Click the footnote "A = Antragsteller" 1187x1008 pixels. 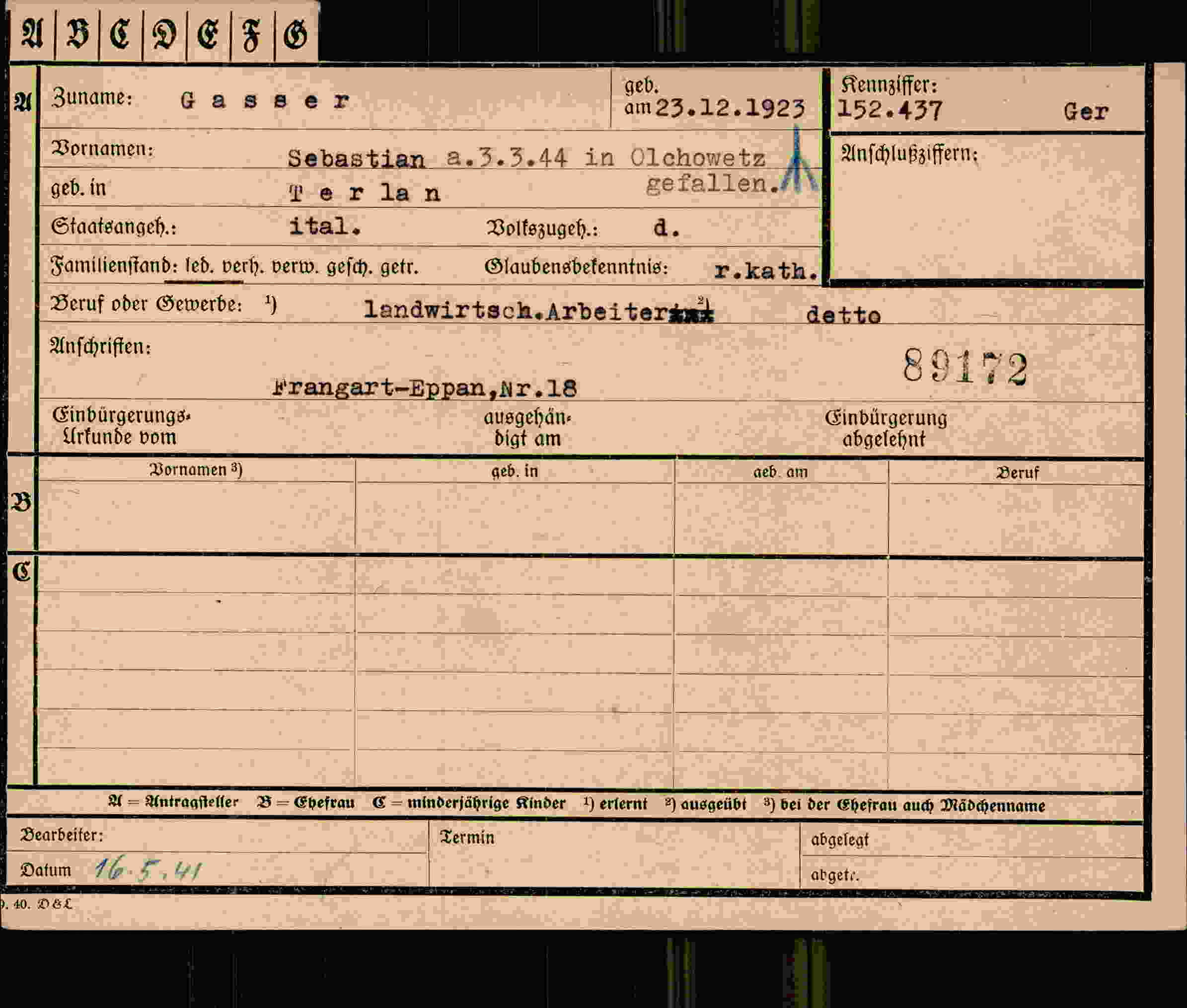pos(173,802)
